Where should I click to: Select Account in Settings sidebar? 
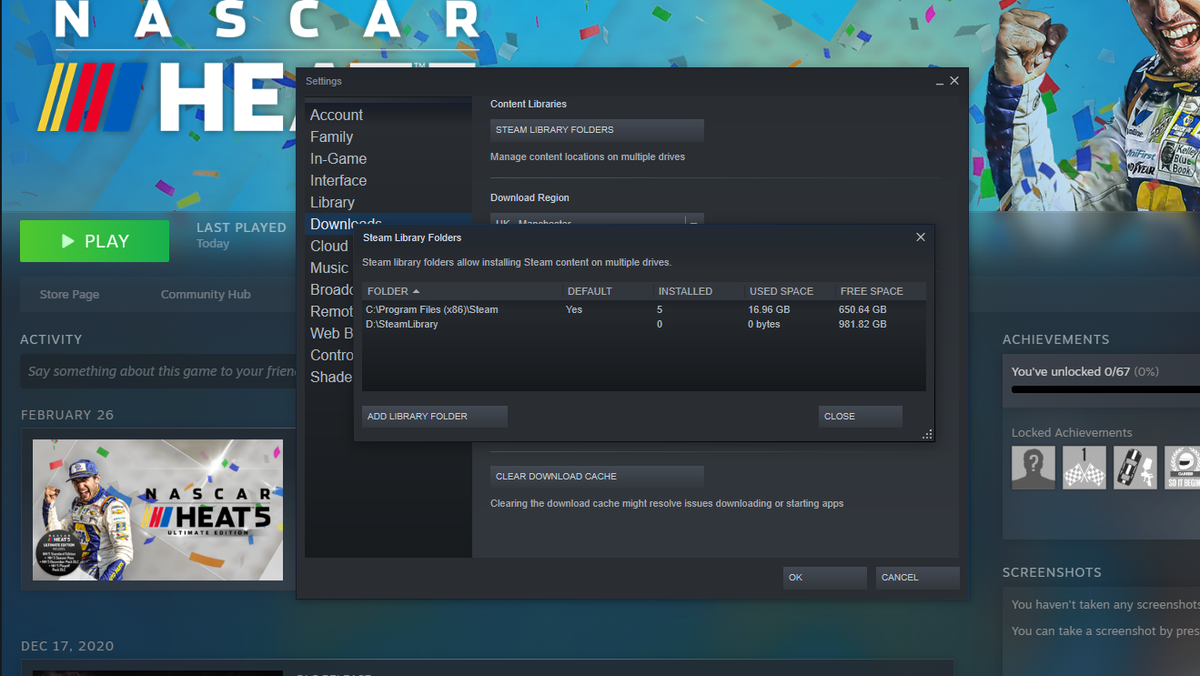[x=336, y=115]
